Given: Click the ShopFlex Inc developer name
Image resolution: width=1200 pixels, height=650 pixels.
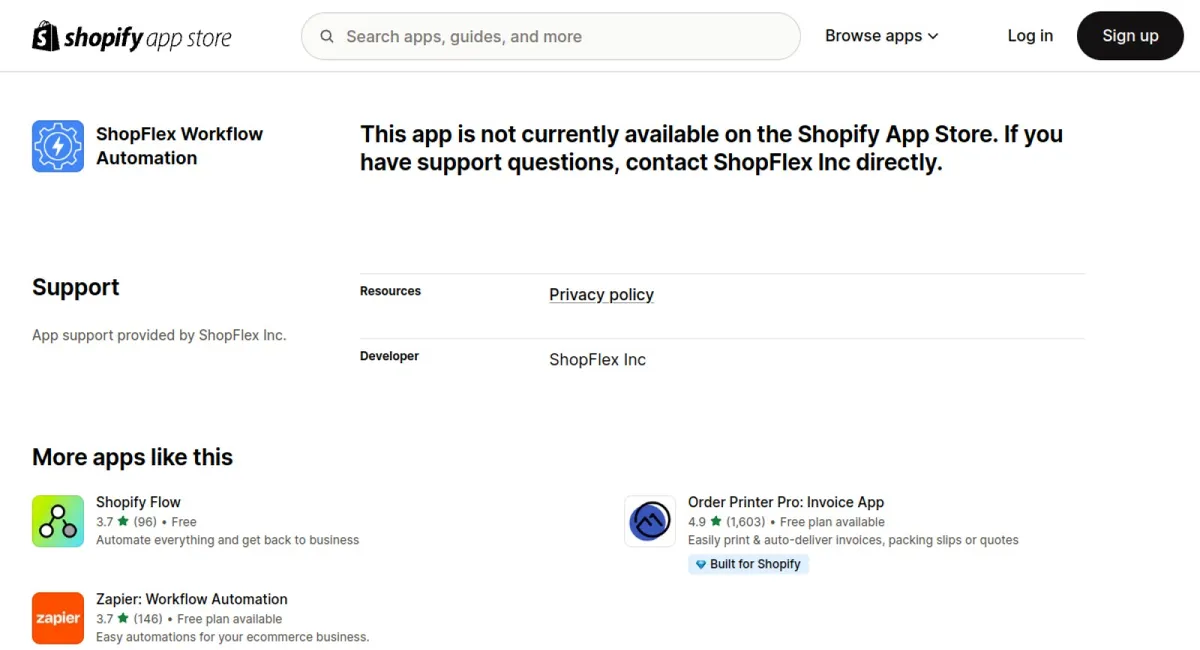Looking at the screenshot, I should (x=597, y=359).
